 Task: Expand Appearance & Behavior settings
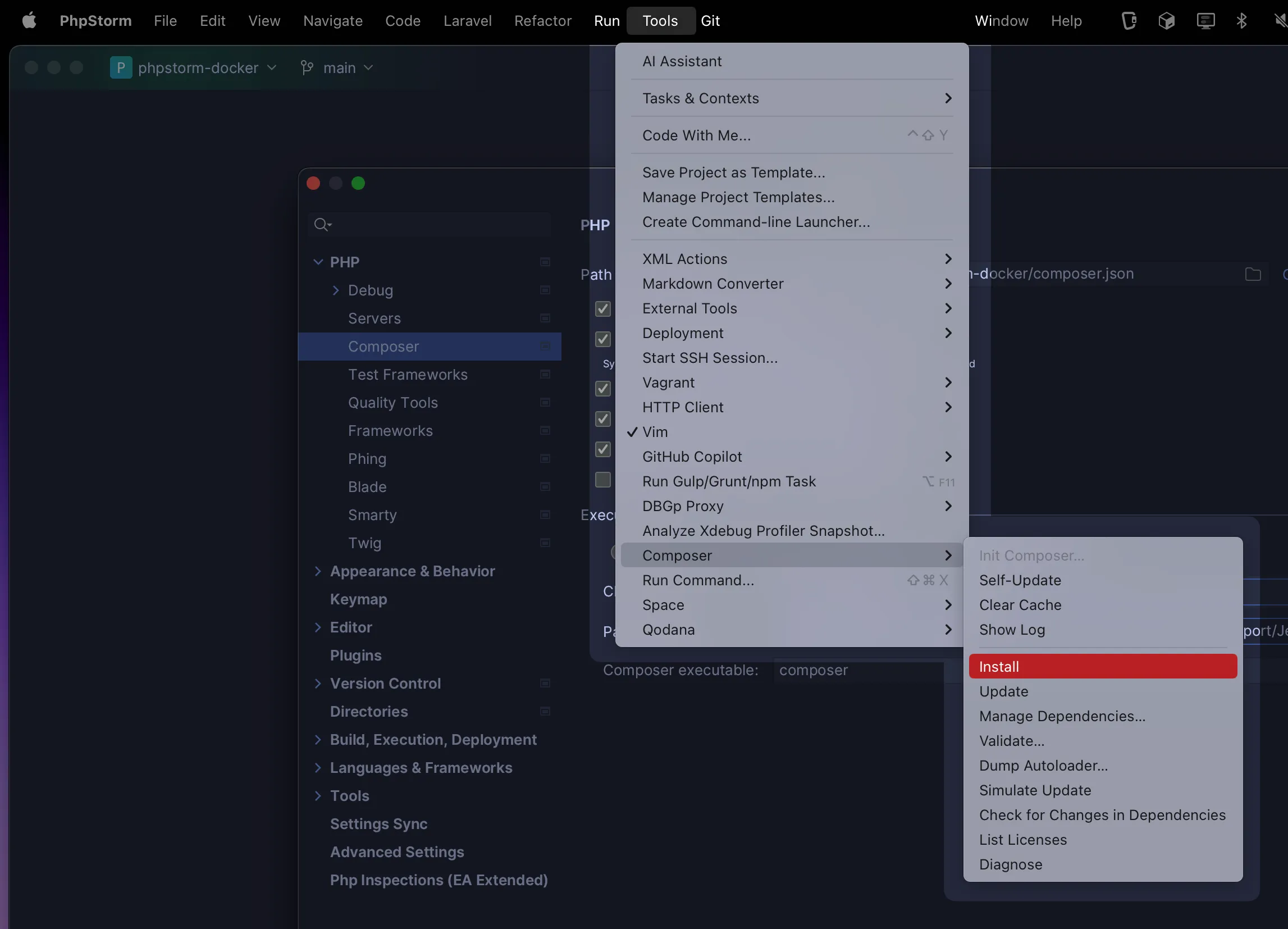(318, 571)
